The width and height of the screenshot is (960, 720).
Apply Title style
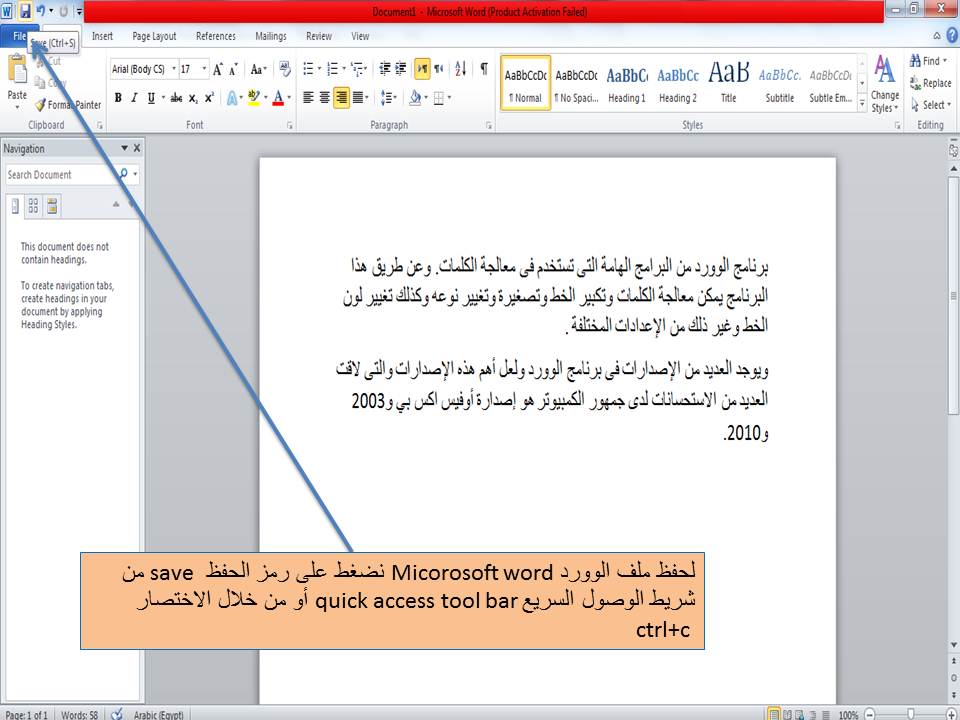729,83
